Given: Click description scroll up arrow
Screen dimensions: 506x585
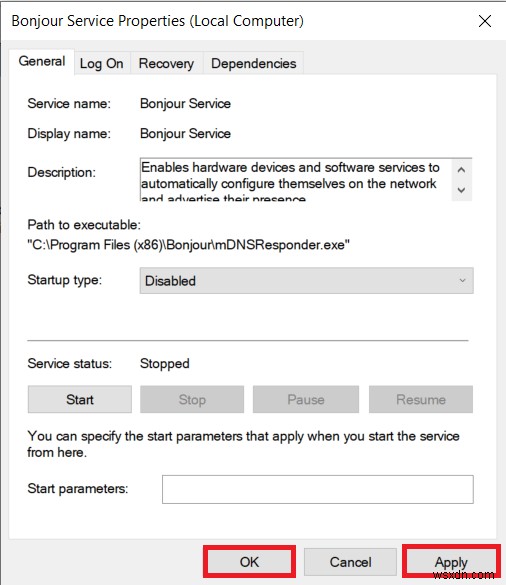Looking at the screenshot, I should [461, 170].
